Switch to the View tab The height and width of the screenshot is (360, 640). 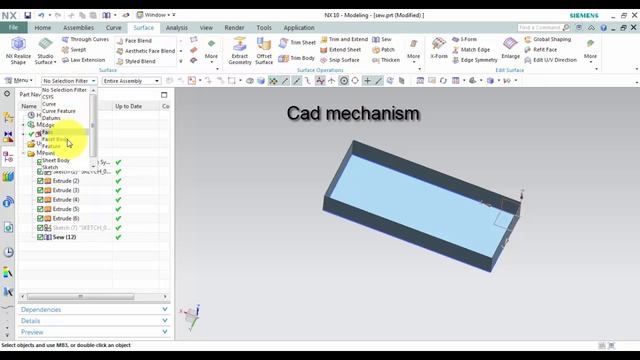coord(206,28)
